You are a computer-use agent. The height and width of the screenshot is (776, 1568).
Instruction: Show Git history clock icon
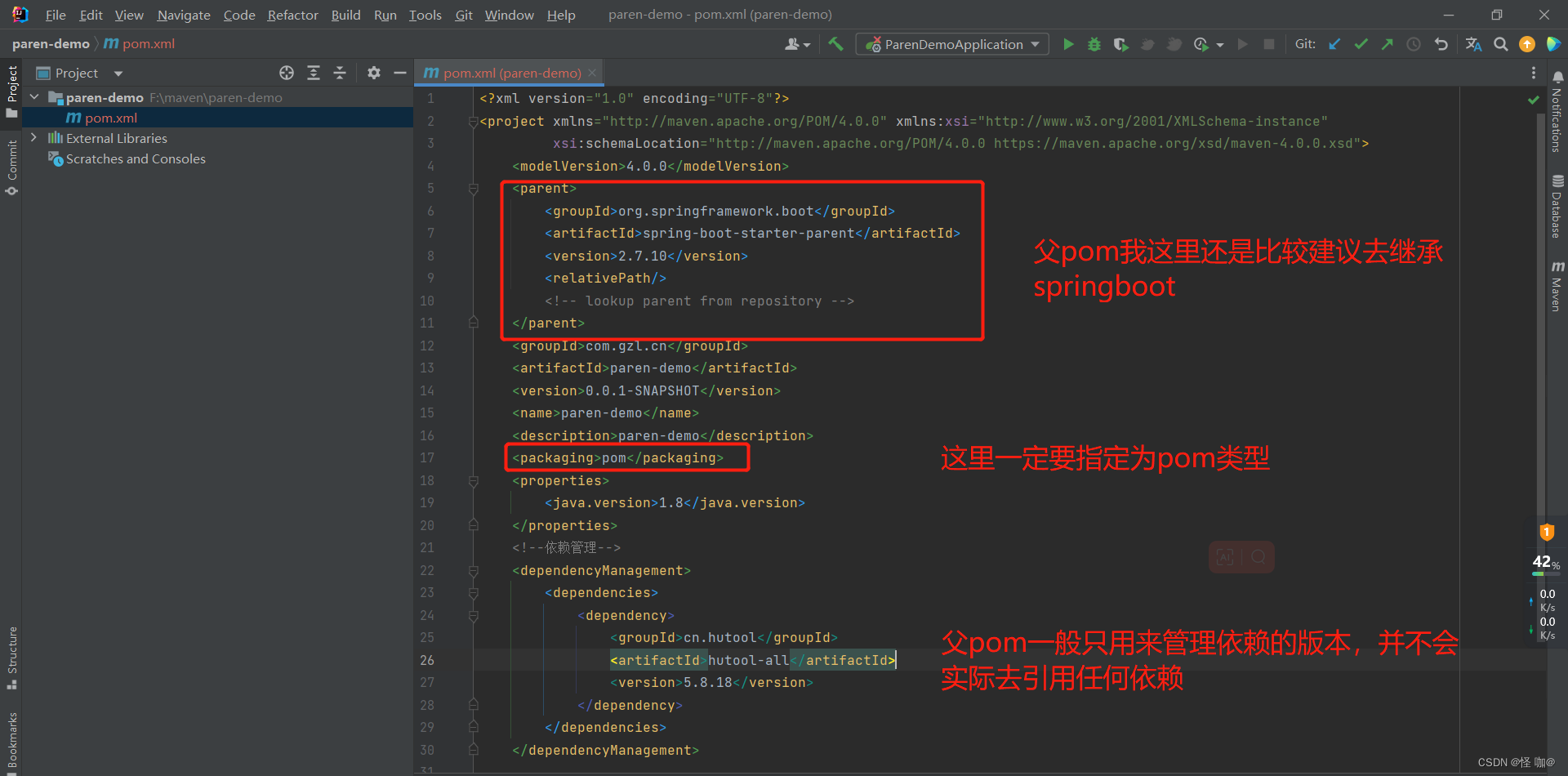(x=1414, y=44)
